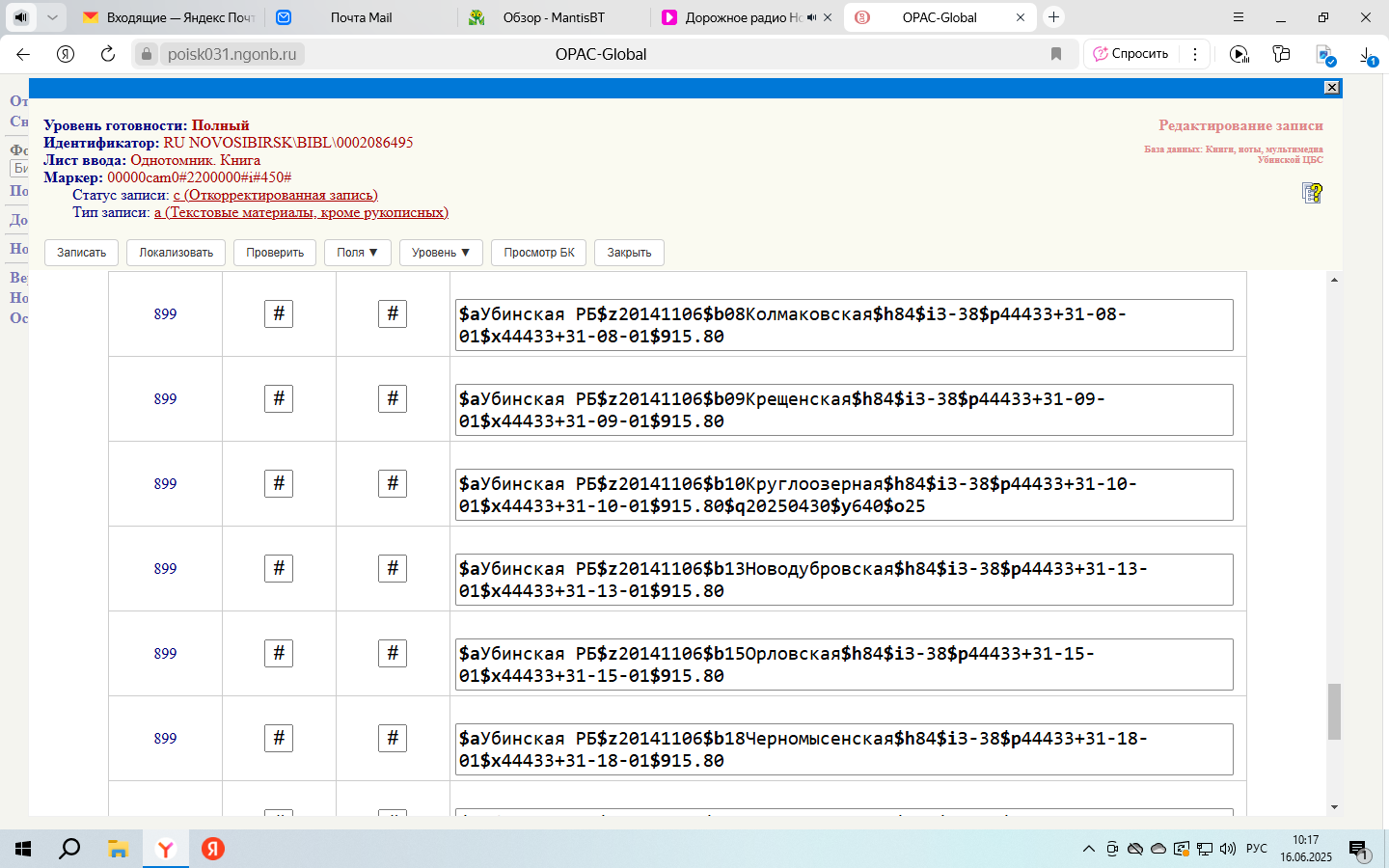Click the vertical scrollbar thumb of the fields list
Viewport: 1389px width, 868px height.
(1334, 711)
